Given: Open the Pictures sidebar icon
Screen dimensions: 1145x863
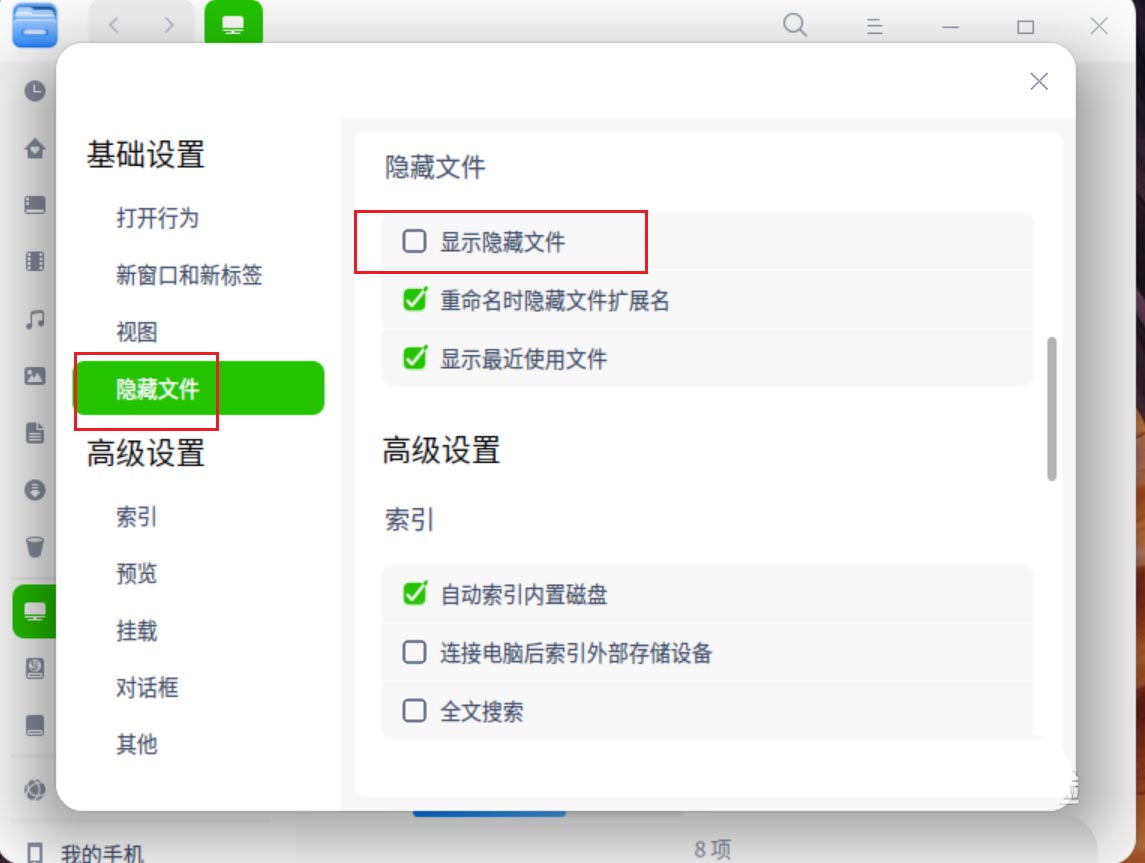Looking at the screenshot, I should [x=34, y=376].
